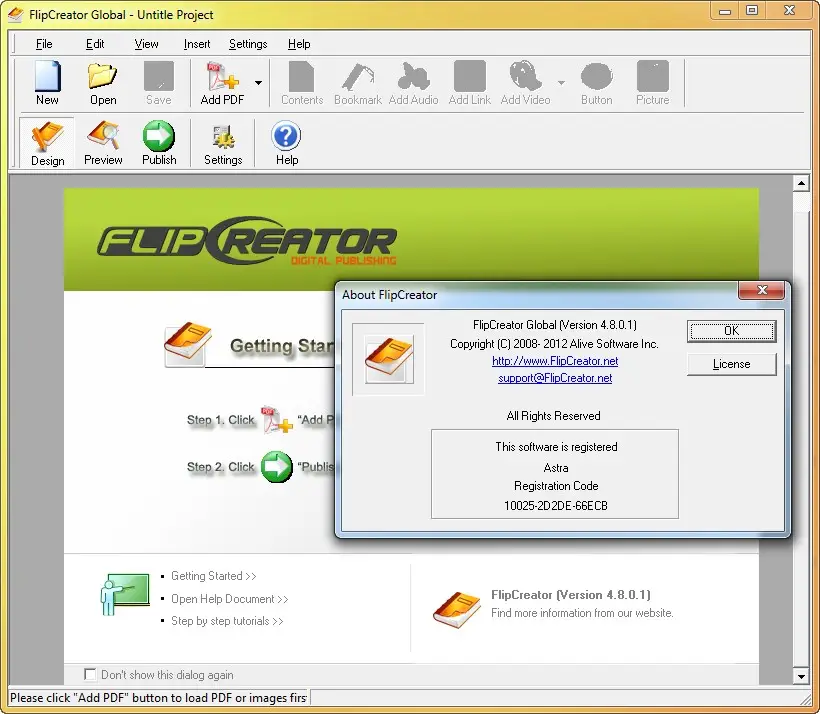The height and width of the screenshot is (714, 820).
Task: Minimize the FlipCreator Global window
Action: [x=725, y=11]
